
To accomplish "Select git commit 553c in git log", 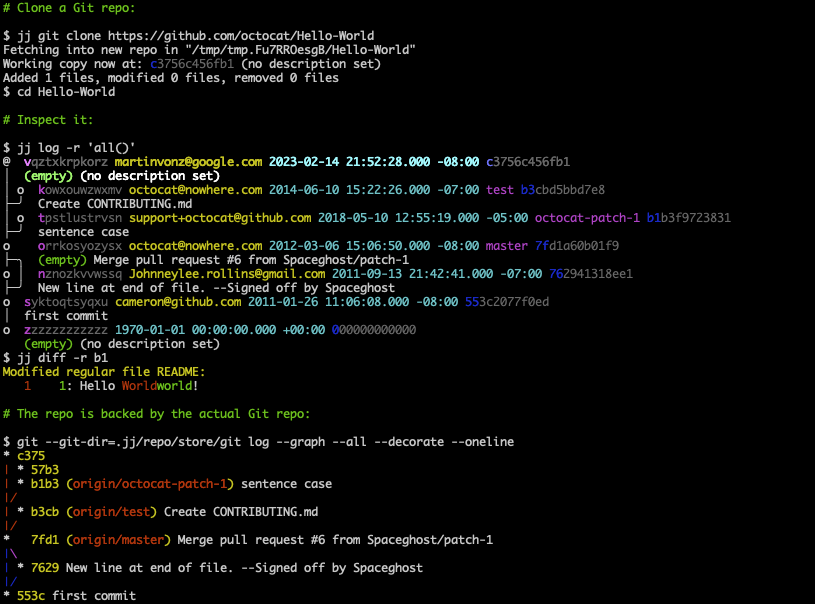I will 31,597.
